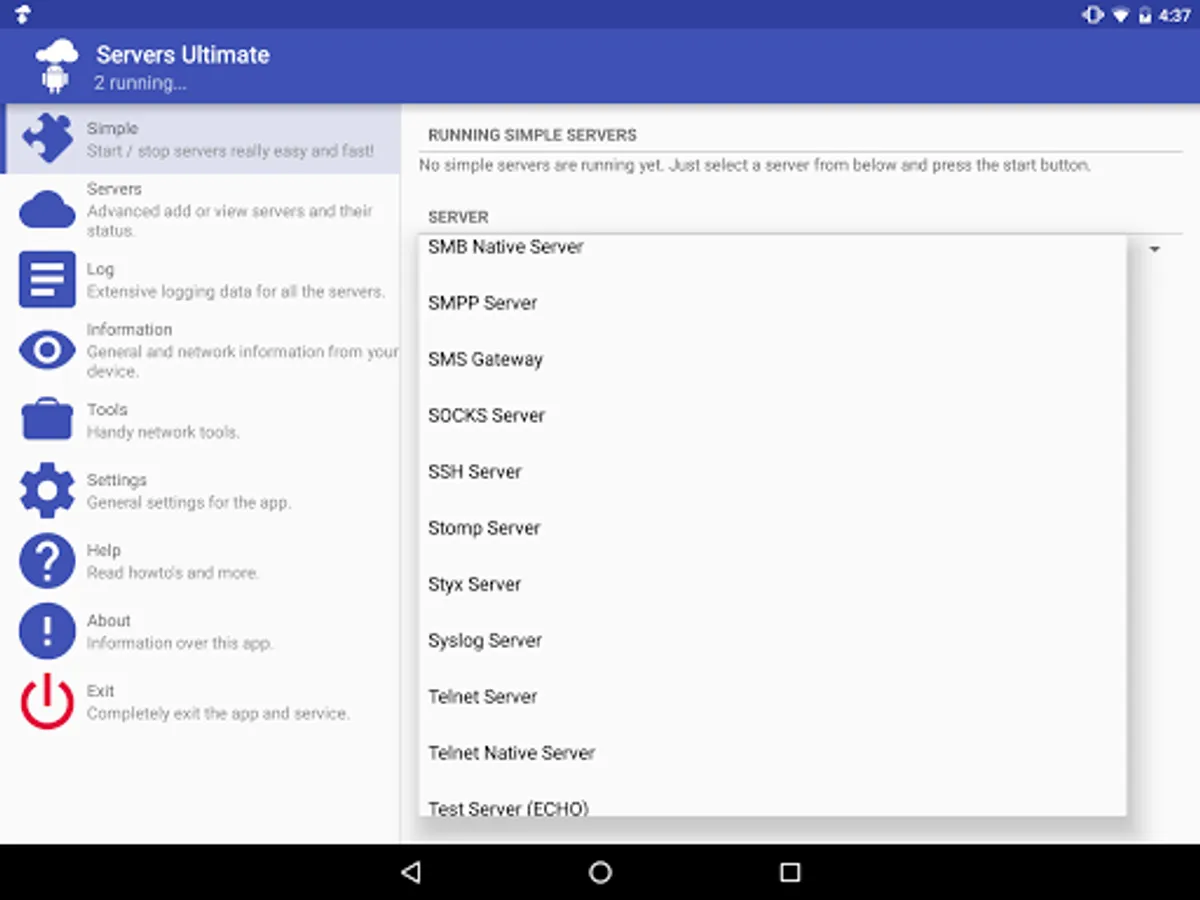Click the red Exit power icon

pyautogui.click(x=47, y=701)
